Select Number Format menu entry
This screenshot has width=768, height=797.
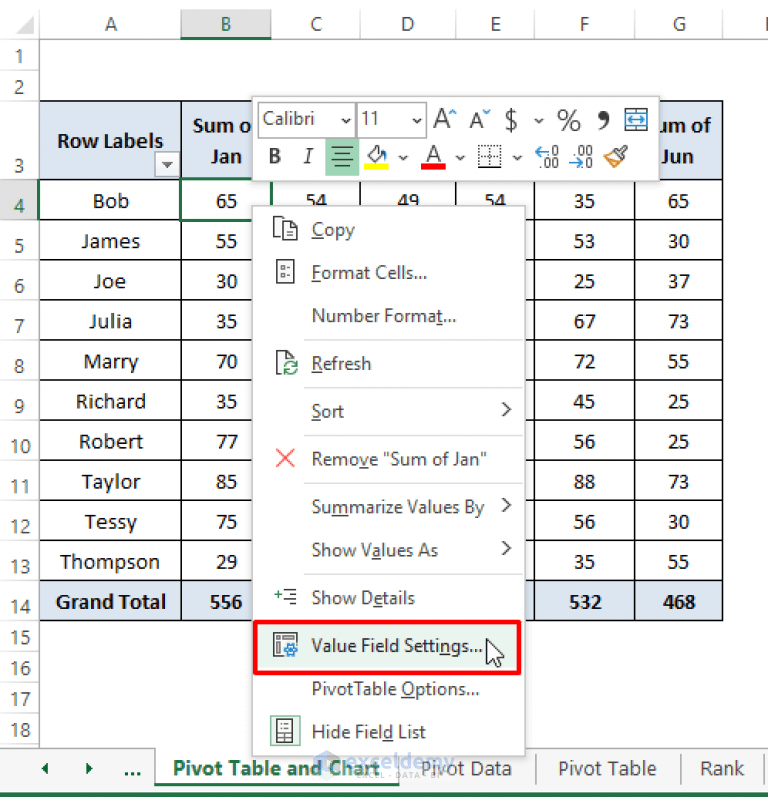(389, 316)
